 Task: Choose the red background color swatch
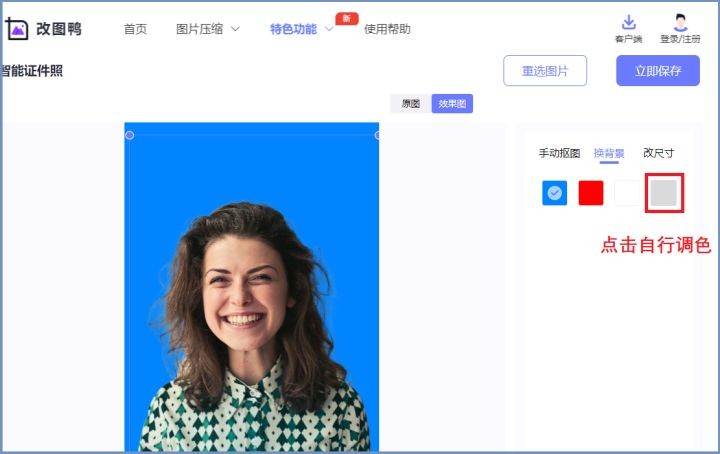pos(591,193)
